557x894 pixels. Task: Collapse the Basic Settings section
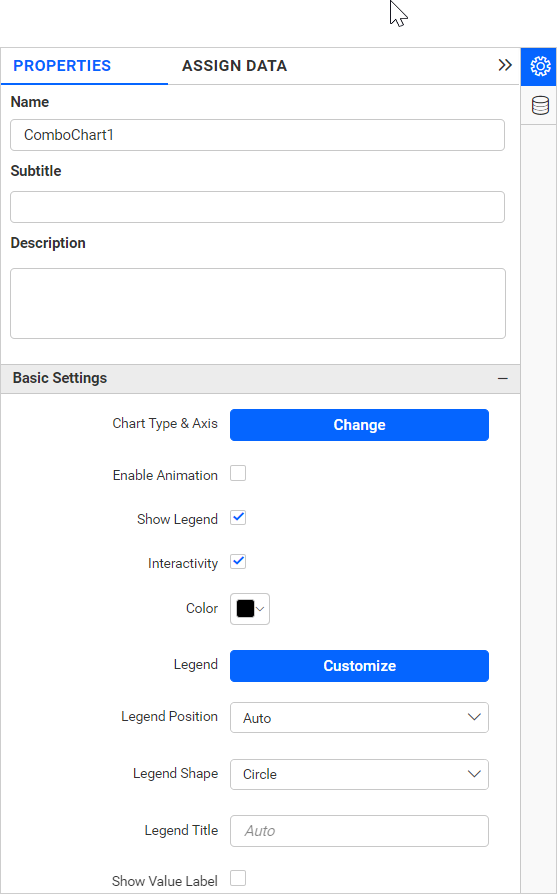click(x=502, y=379)
